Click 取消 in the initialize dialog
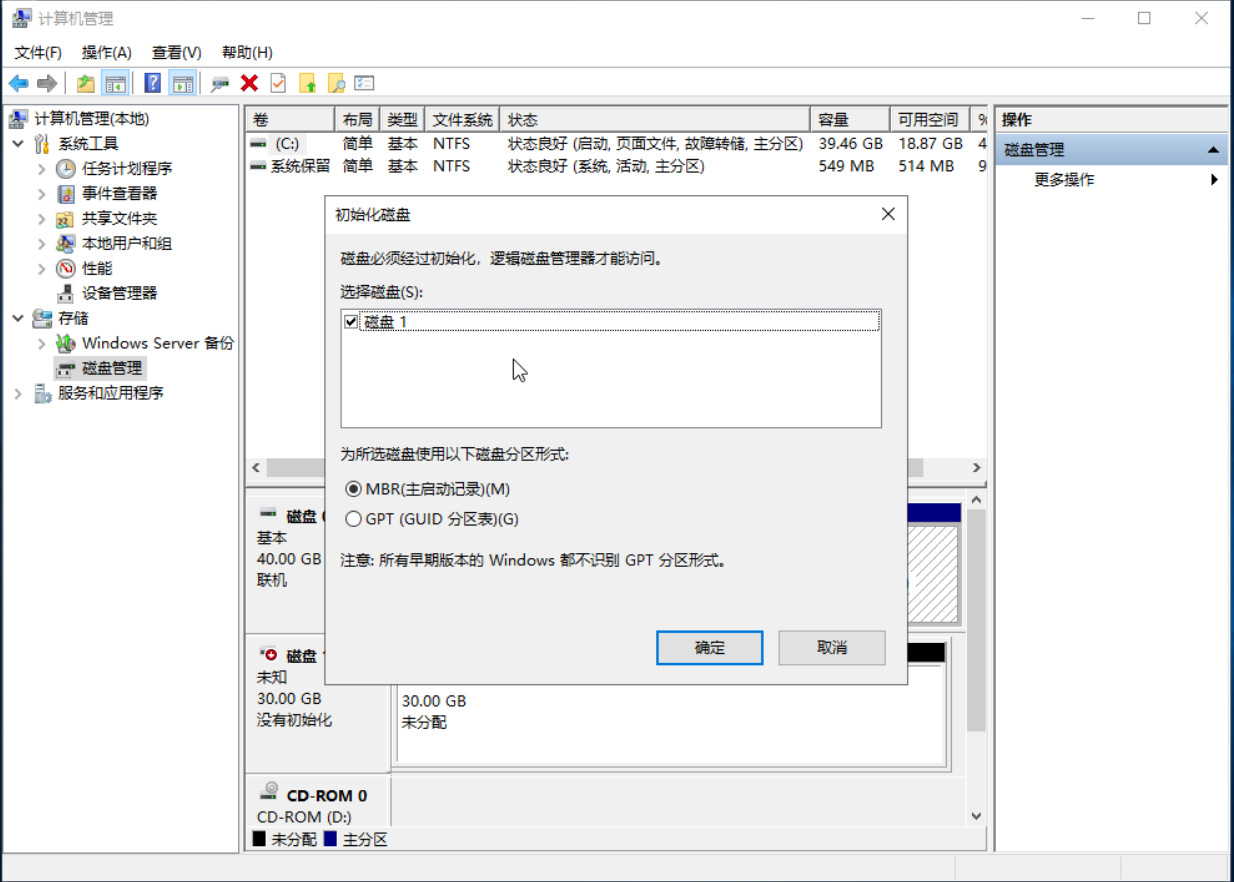 click(832, 648)
